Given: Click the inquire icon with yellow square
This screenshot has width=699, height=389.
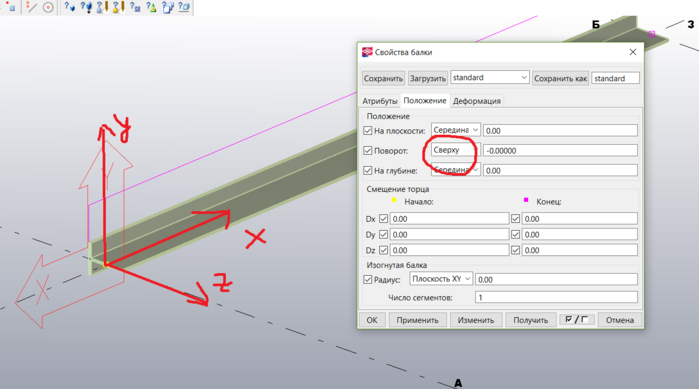Looking at the screenshot, I should tap(119, 7).
